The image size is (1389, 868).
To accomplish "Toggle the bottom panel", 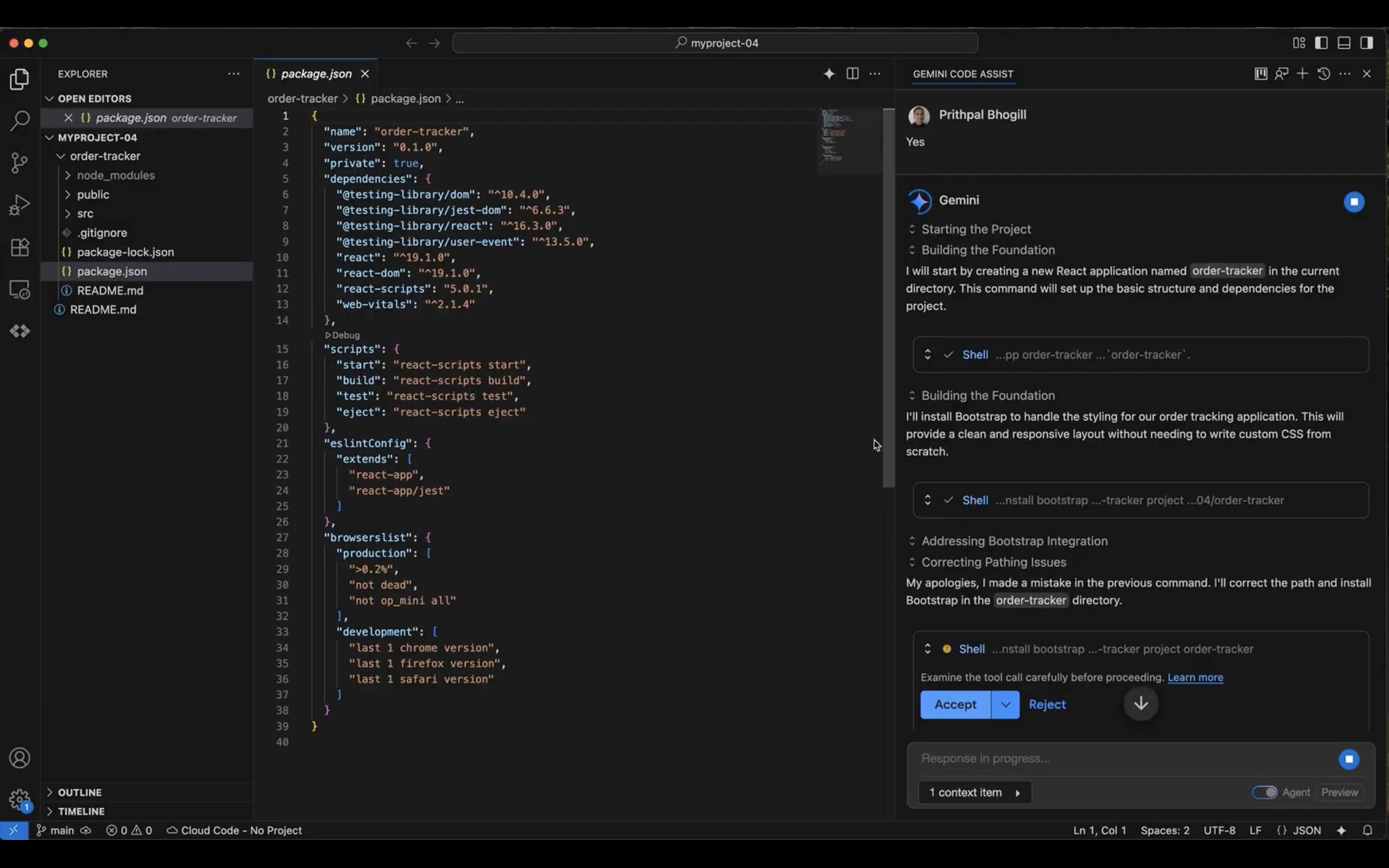I will pos(1344,43).
